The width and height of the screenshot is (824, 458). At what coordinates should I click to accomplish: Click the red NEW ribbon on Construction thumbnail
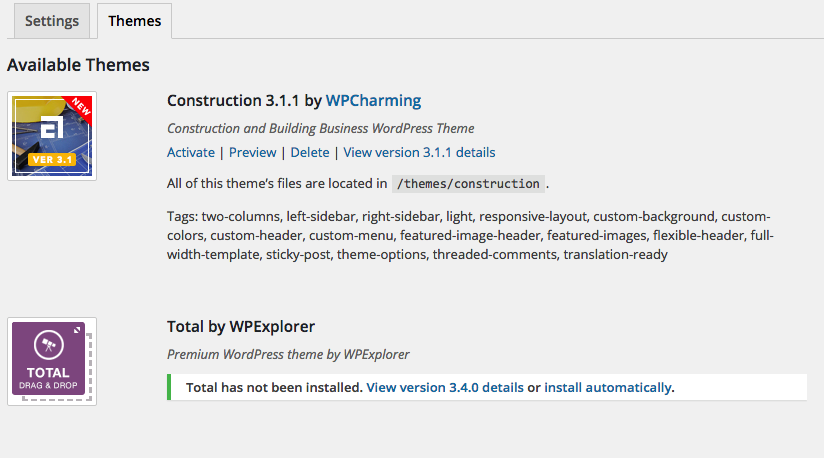80,107
